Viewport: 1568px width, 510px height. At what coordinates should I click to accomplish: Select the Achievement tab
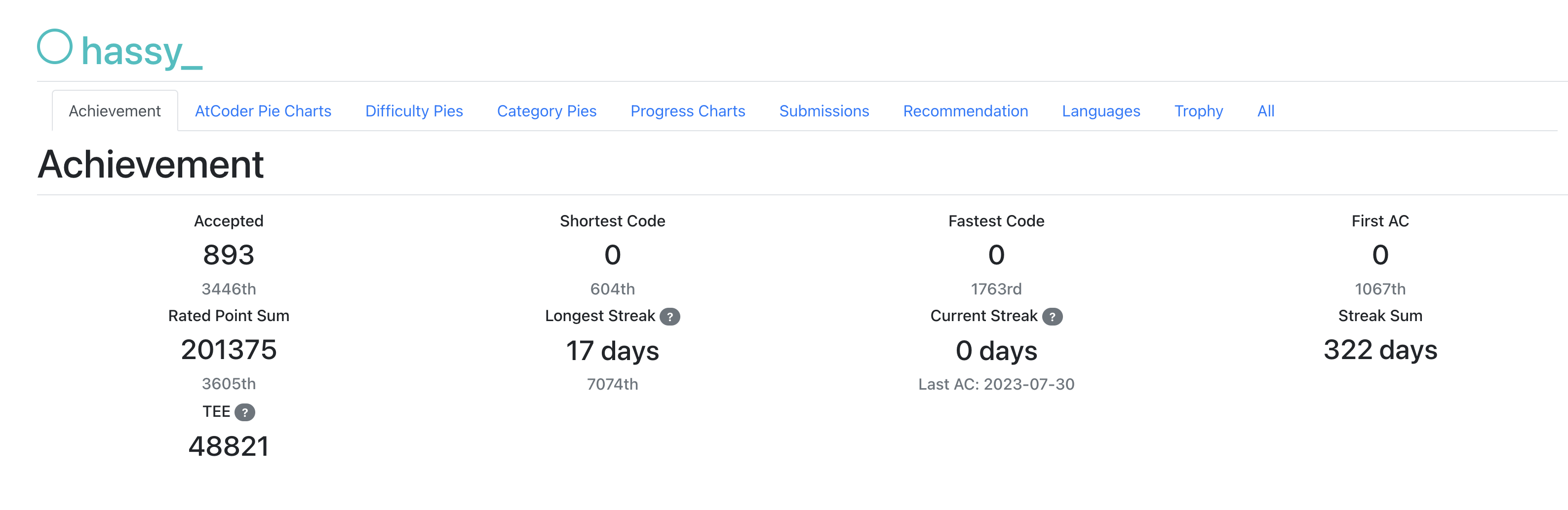115,111
